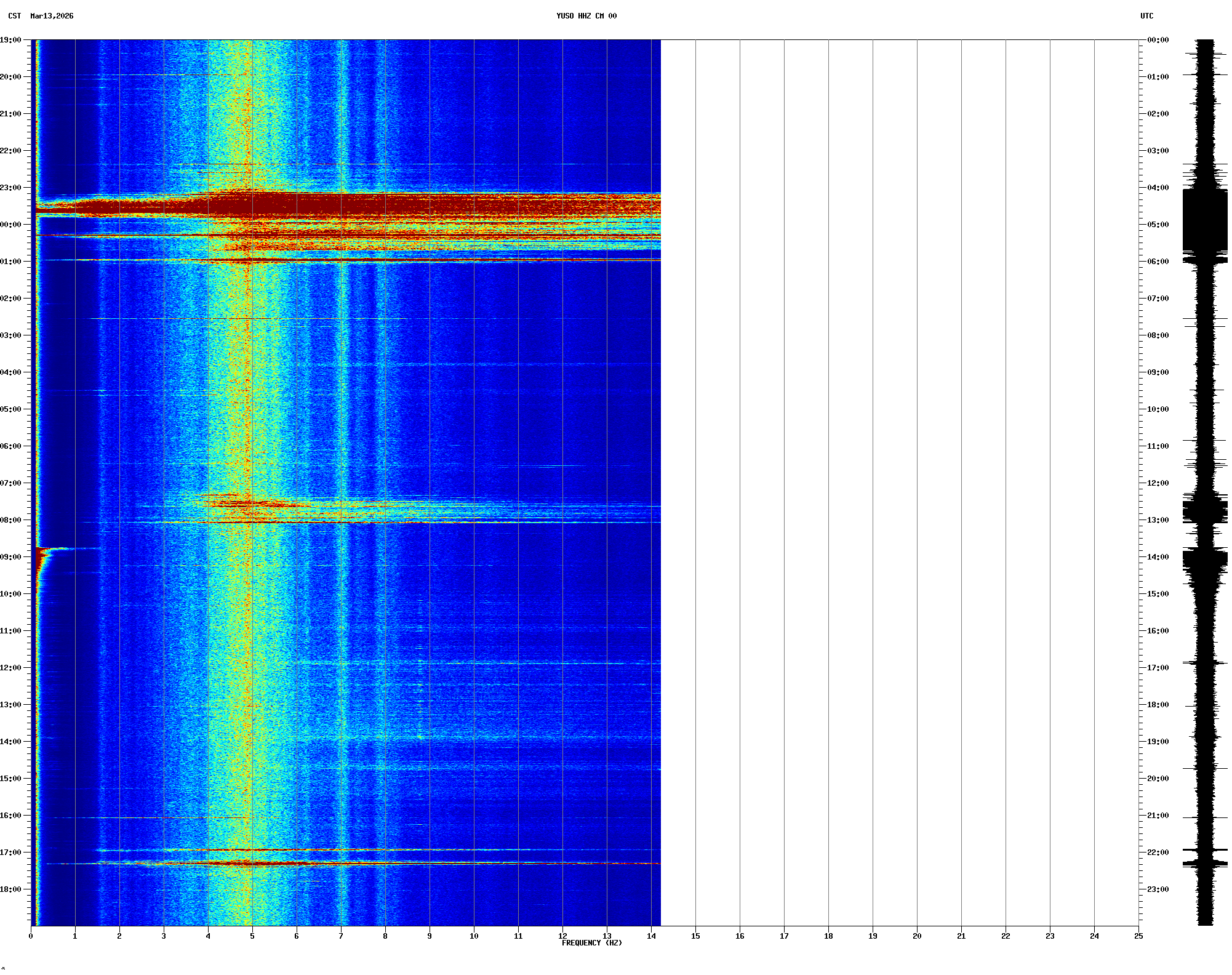Click the 22:00 UTC time tick label
The height and width of the screenshot is (975, 1232).
pyautogui.click(x=1158, y=853)
